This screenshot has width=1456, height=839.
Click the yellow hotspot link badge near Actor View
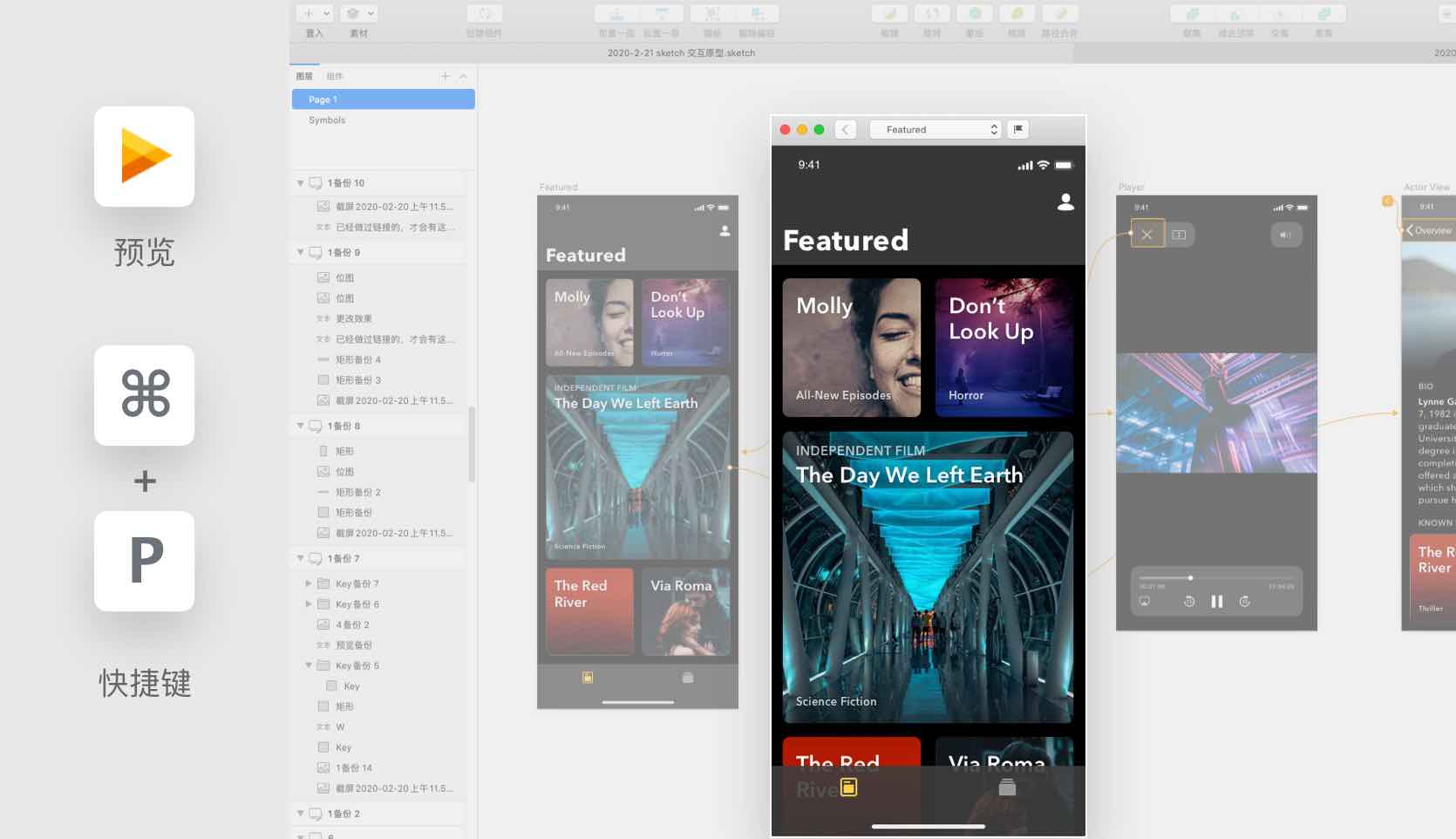pyautogui.click(x=1387, y=201)
